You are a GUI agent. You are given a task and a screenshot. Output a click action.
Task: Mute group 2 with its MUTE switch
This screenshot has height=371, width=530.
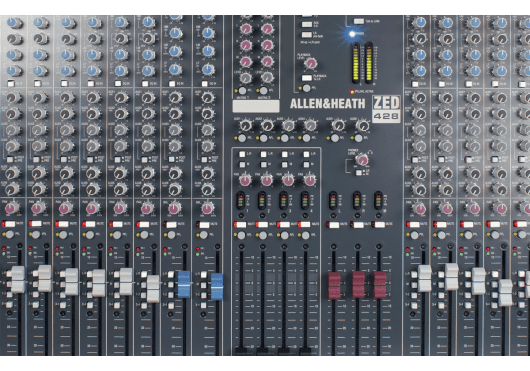point(263,225)
